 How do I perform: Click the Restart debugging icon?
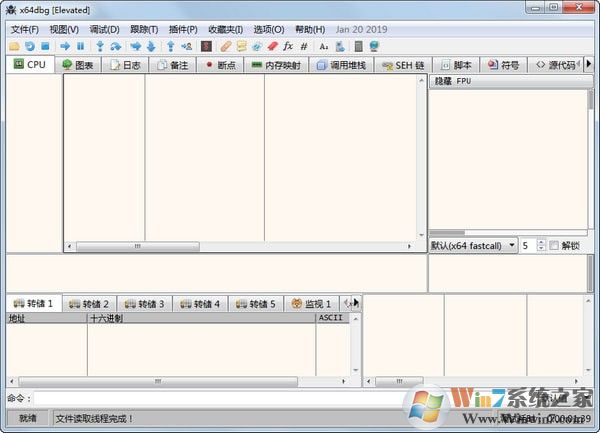30,46
